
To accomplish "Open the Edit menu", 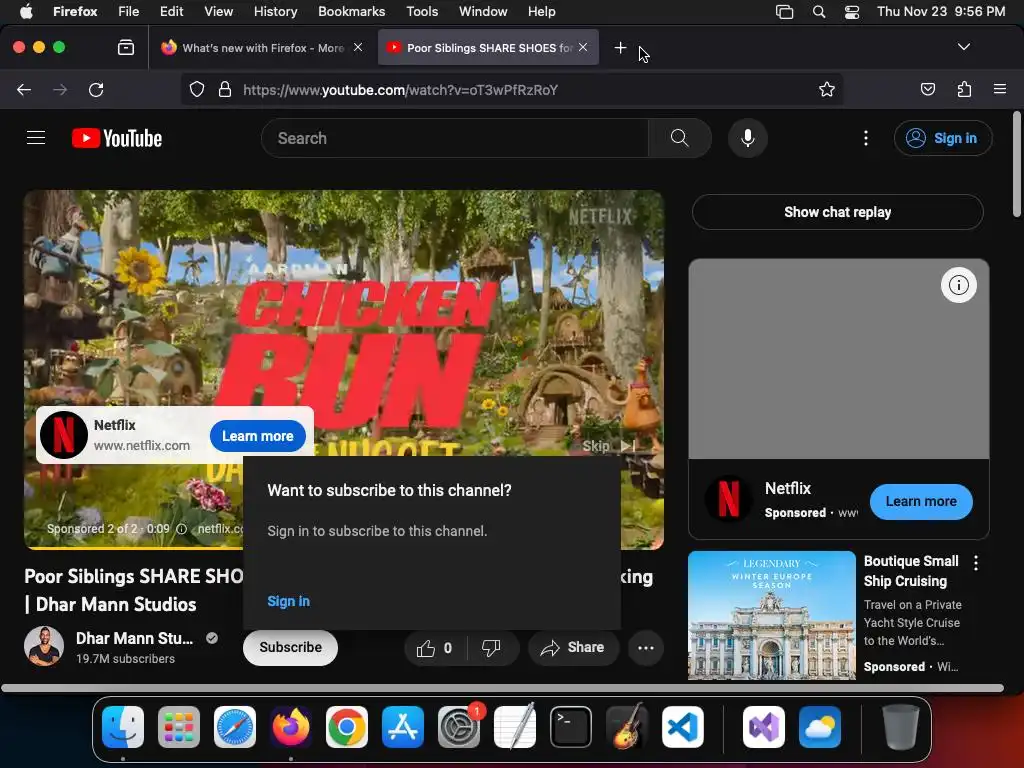I will (171, 11).
